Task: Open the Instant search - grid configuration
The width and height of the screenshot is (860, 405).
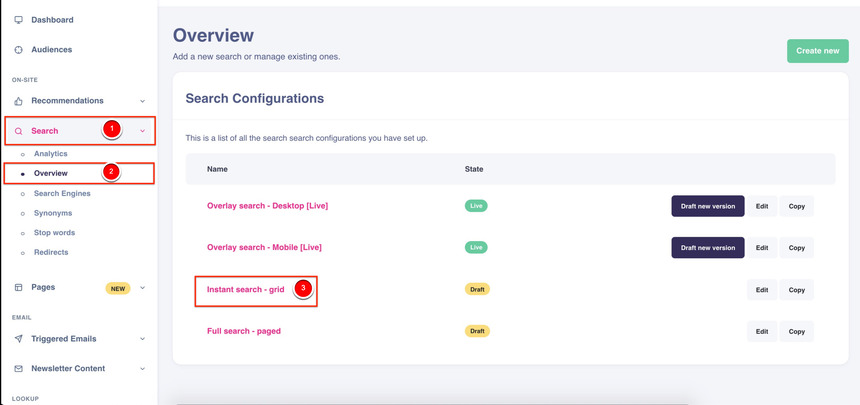Action: pos(245,290)
